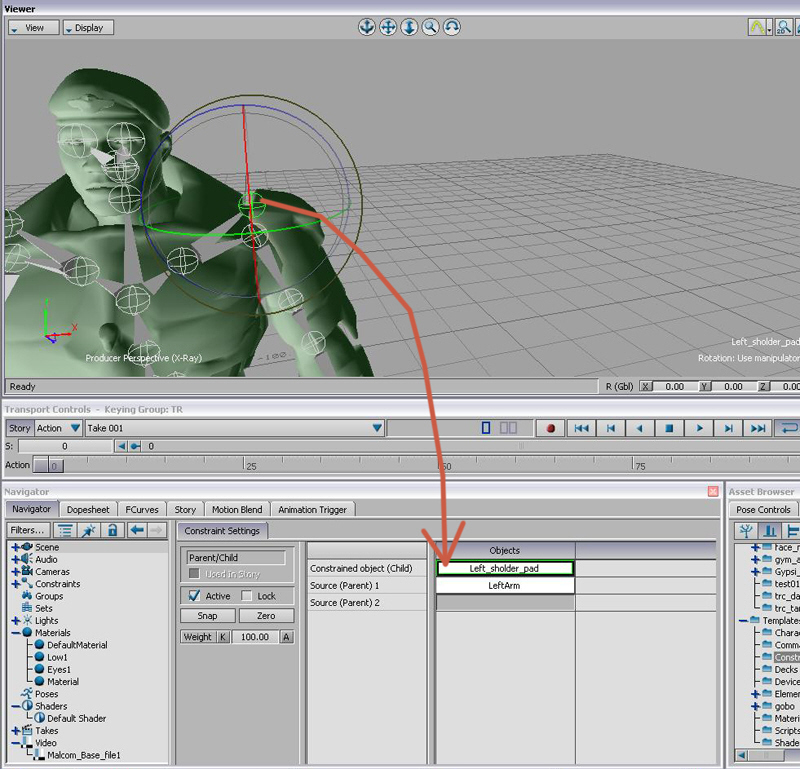Expand the Cameras tree node
This screenshot has width=800, height=769.
[x=16, y=572]
